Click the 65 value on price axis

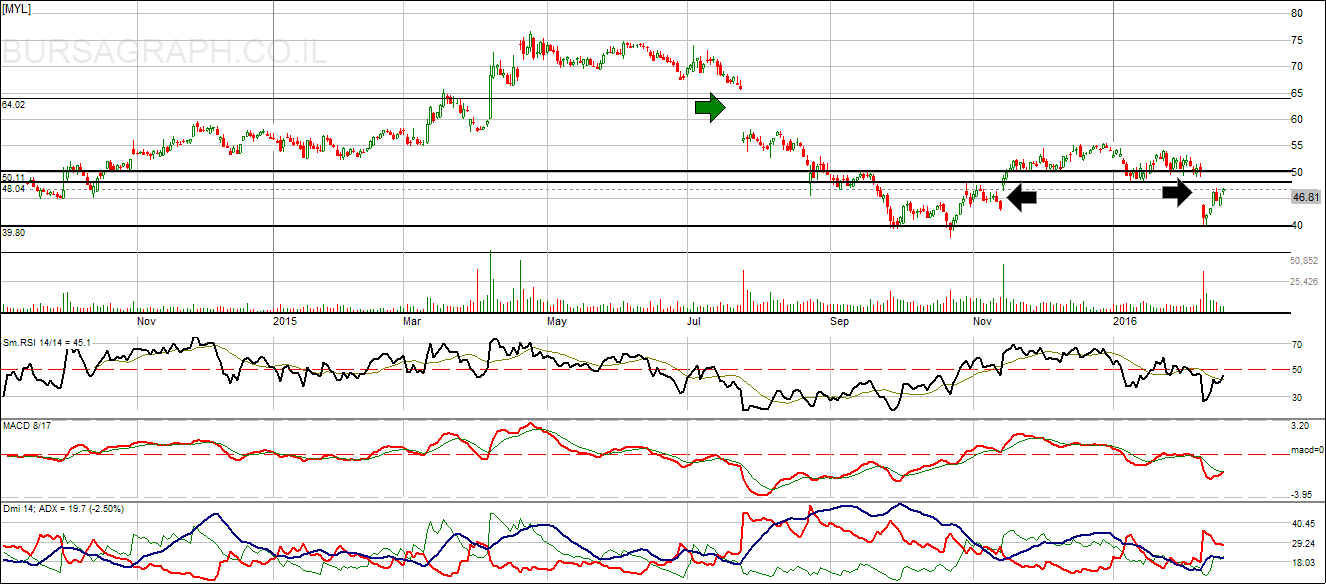(x=1296, y=93)
